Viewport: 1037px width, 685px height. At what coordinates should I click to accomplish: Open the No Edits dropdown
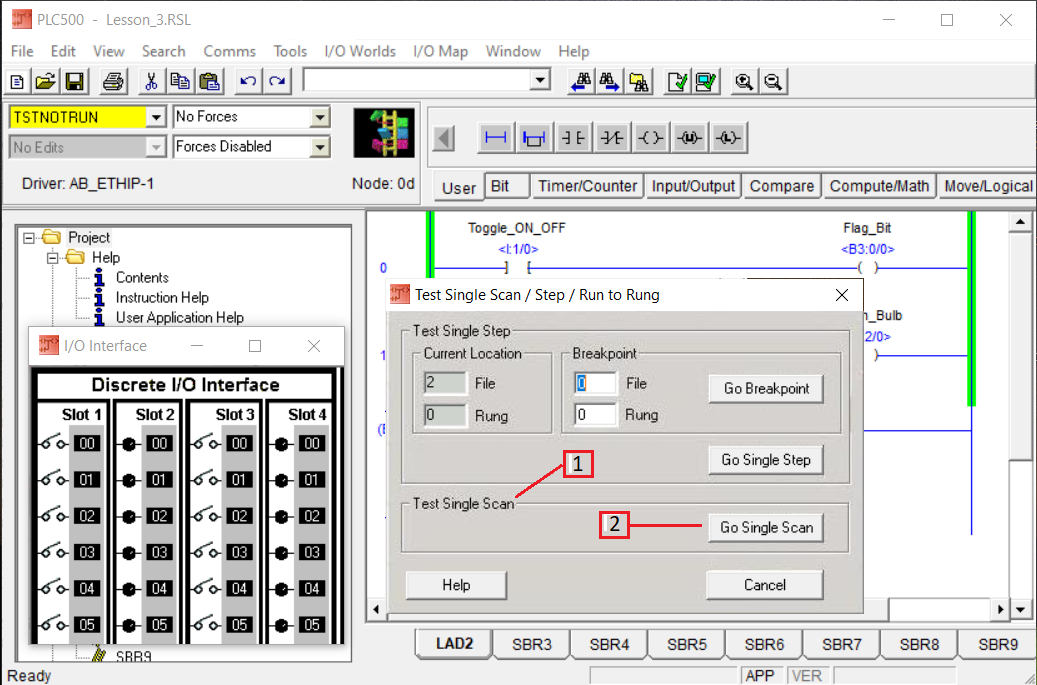tap(155, 147)
